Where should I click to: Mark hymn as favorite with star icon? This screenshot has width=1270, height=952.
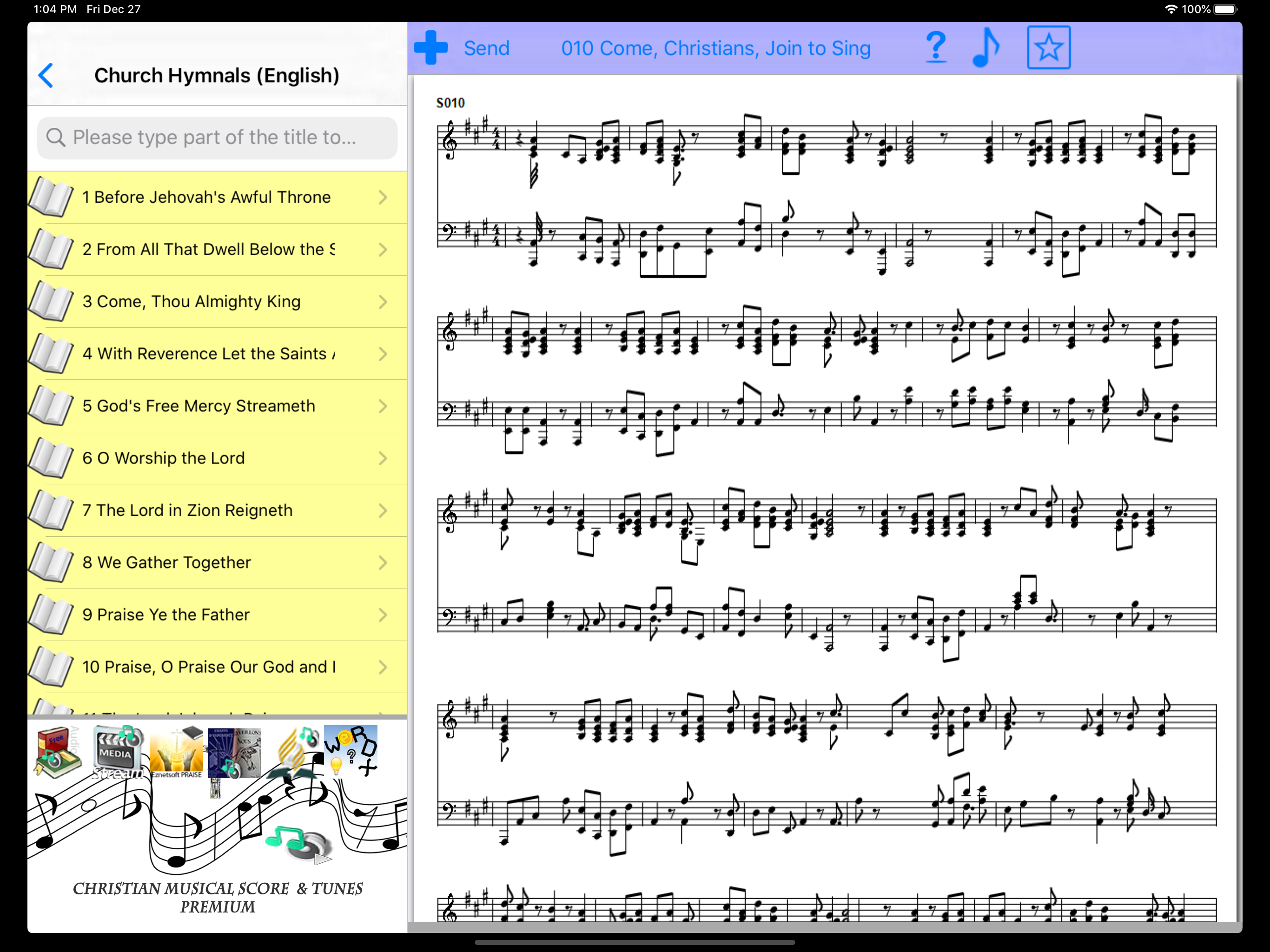tap(1048, 48)
